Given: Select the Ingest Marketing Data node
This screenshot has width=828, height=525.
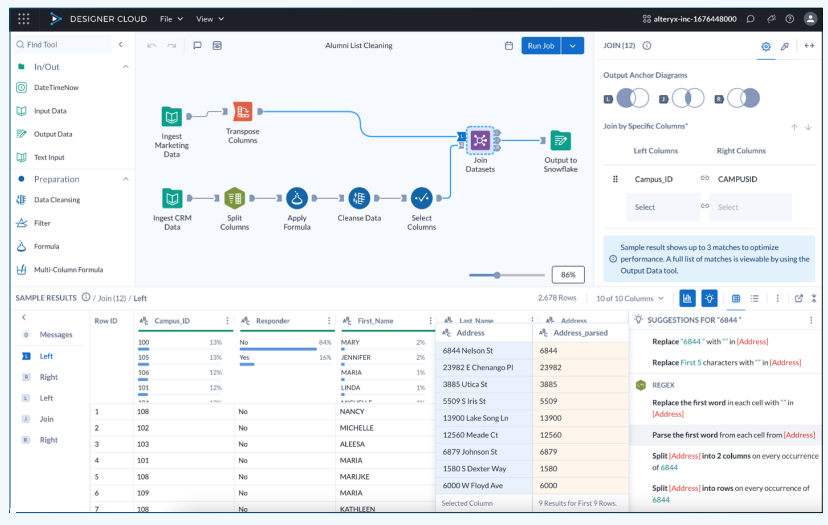Looking at the screenshot, I should (172, 116).
